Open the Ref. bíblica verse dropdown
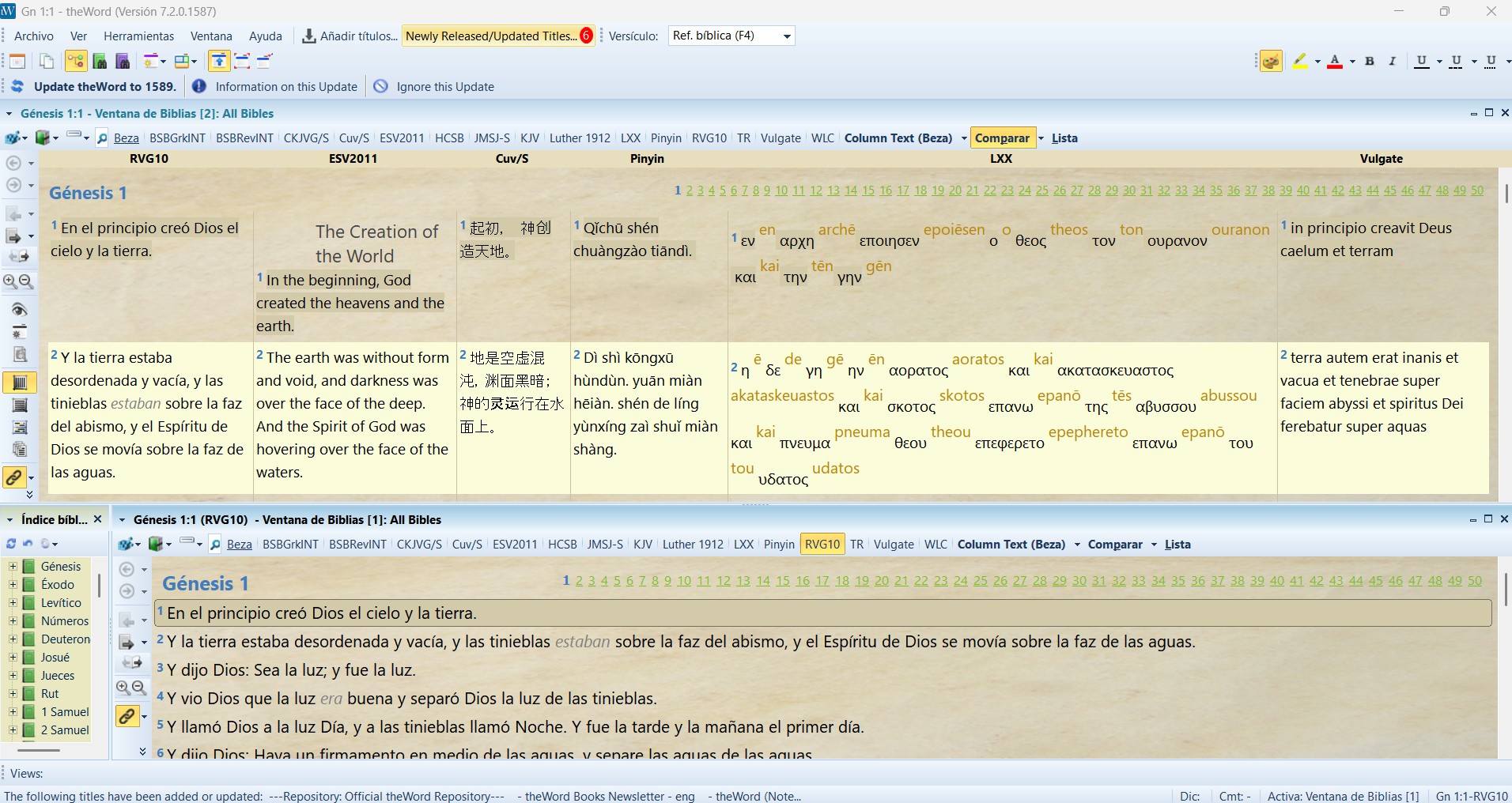The width and height of the screenshot is (1512, 803). pos(786,36)
